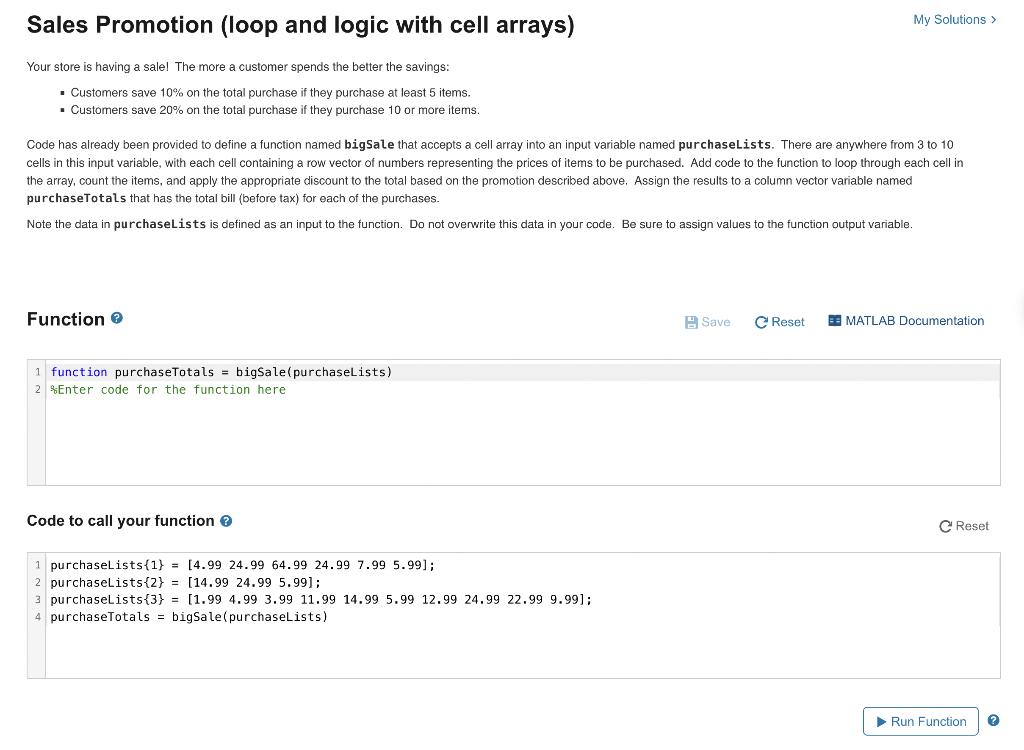This screenshot has height=750, width=1024.
Task: Click the %Enter code for the function here comment
Action: point(168,389)
